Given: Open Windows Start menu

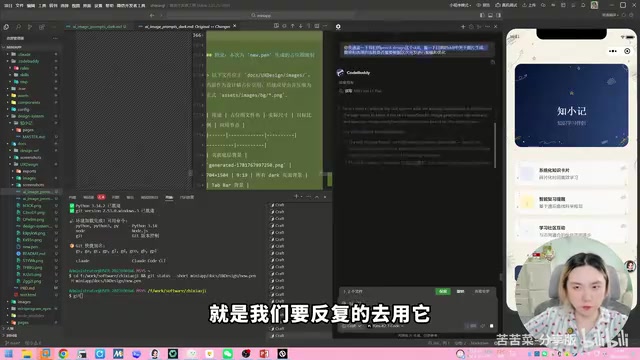Looking at the screenshot, I should [x=9, y=353].
